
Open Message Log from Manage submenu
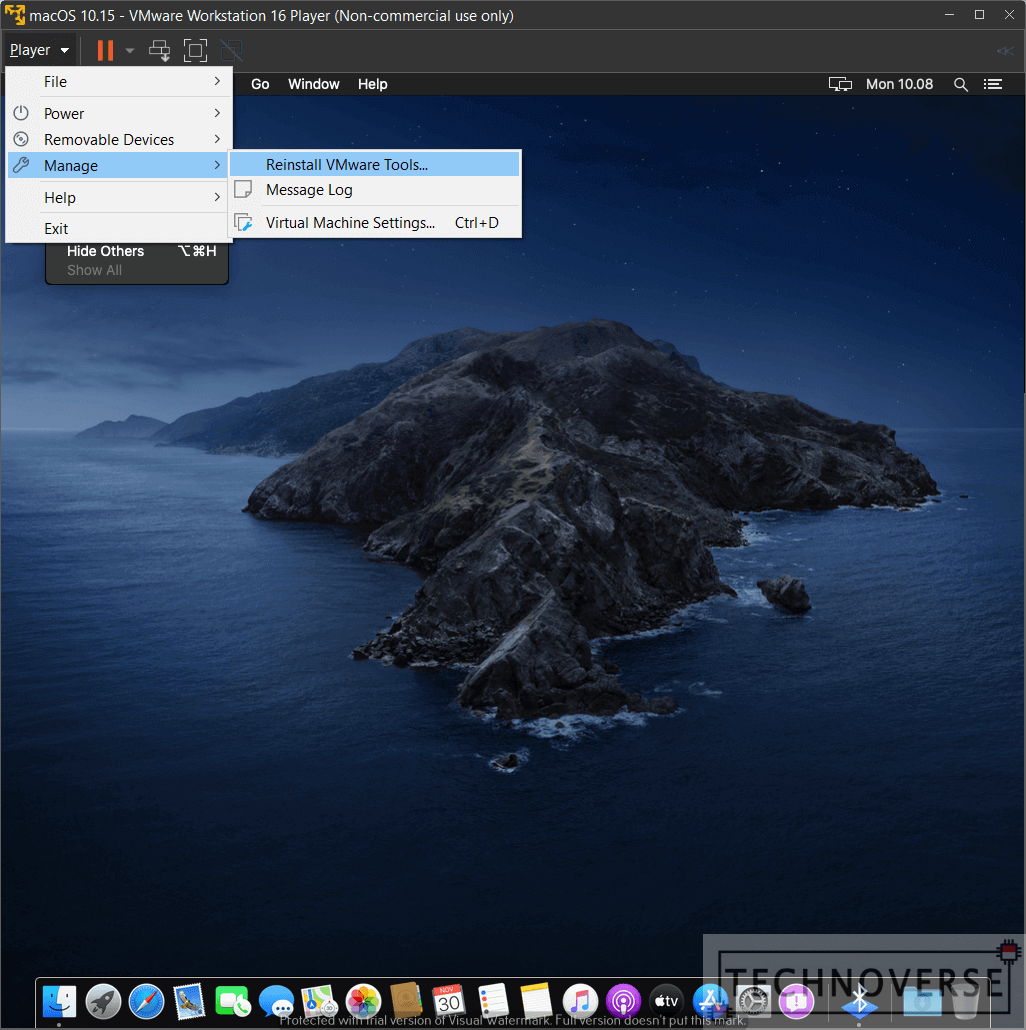coord(374,190)
